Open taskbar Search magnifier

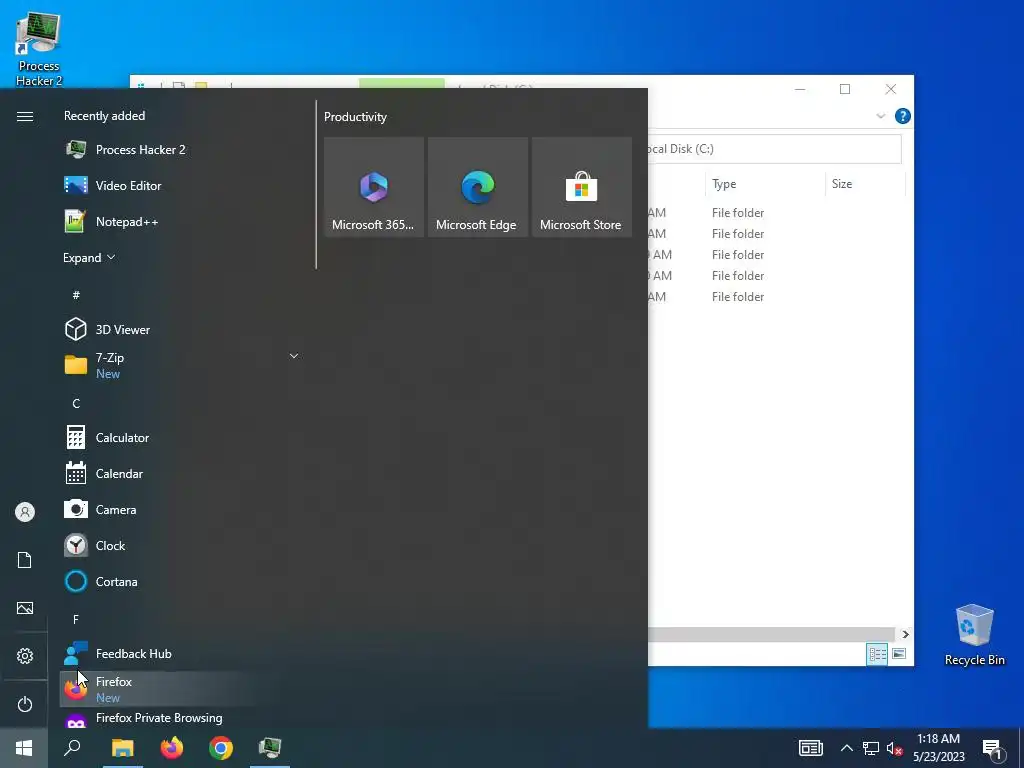click(72, 748)
